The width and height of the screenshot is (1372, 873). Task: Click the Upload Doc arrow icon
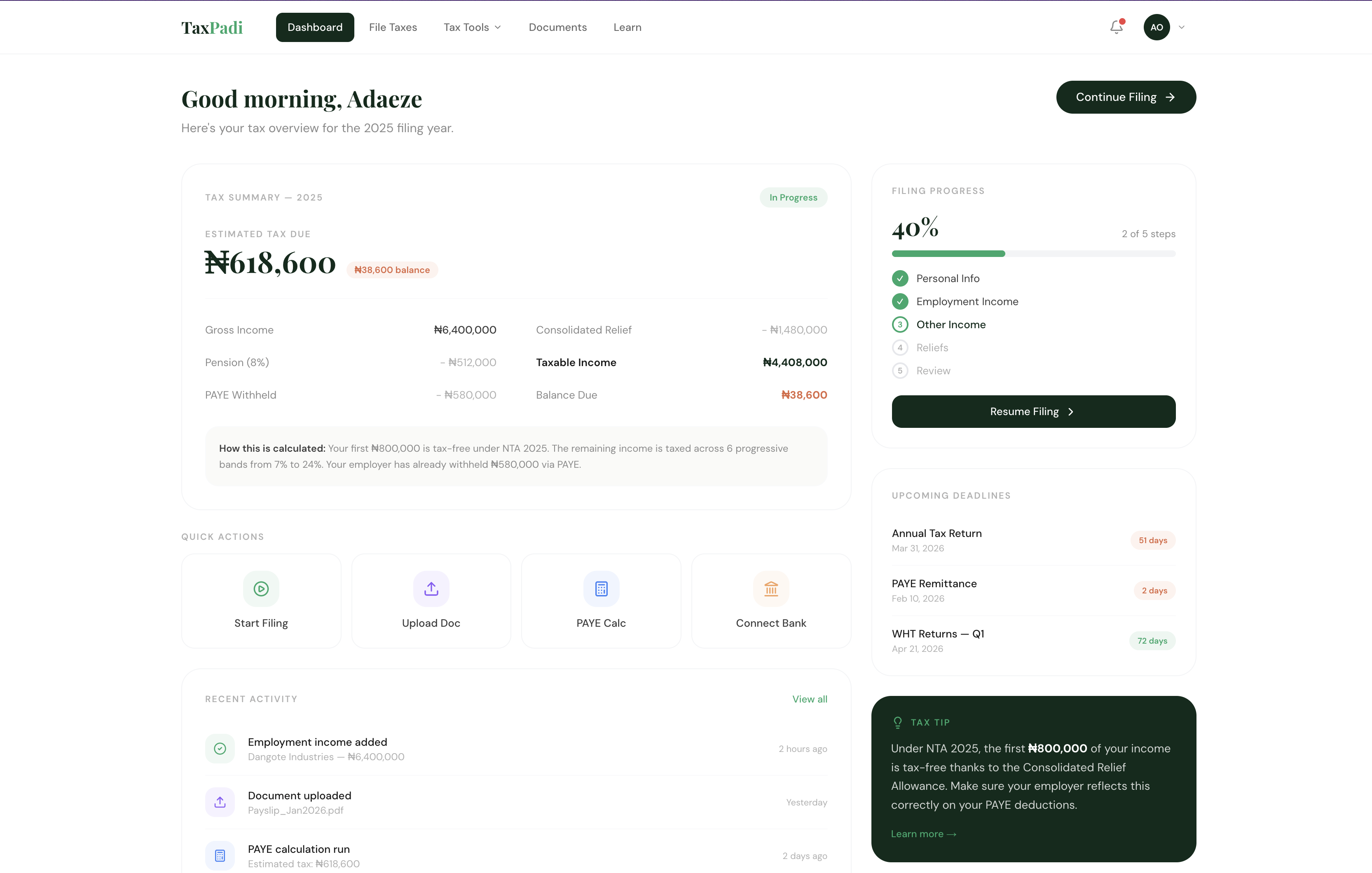[431, 588]
